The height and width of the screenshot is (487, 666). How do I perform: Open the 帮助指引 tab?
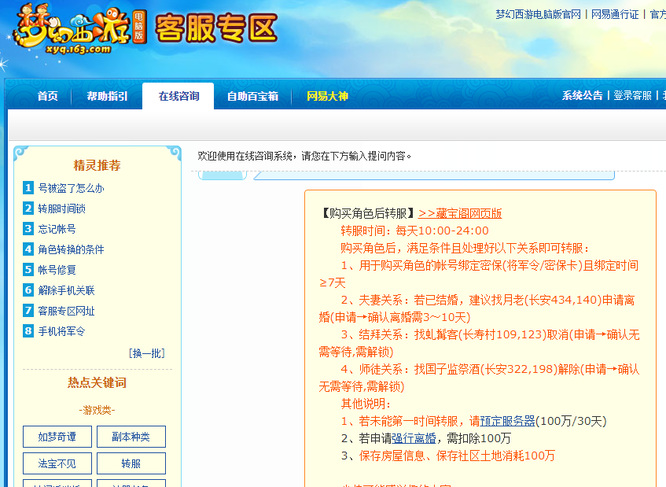click(x=107, y=96)
